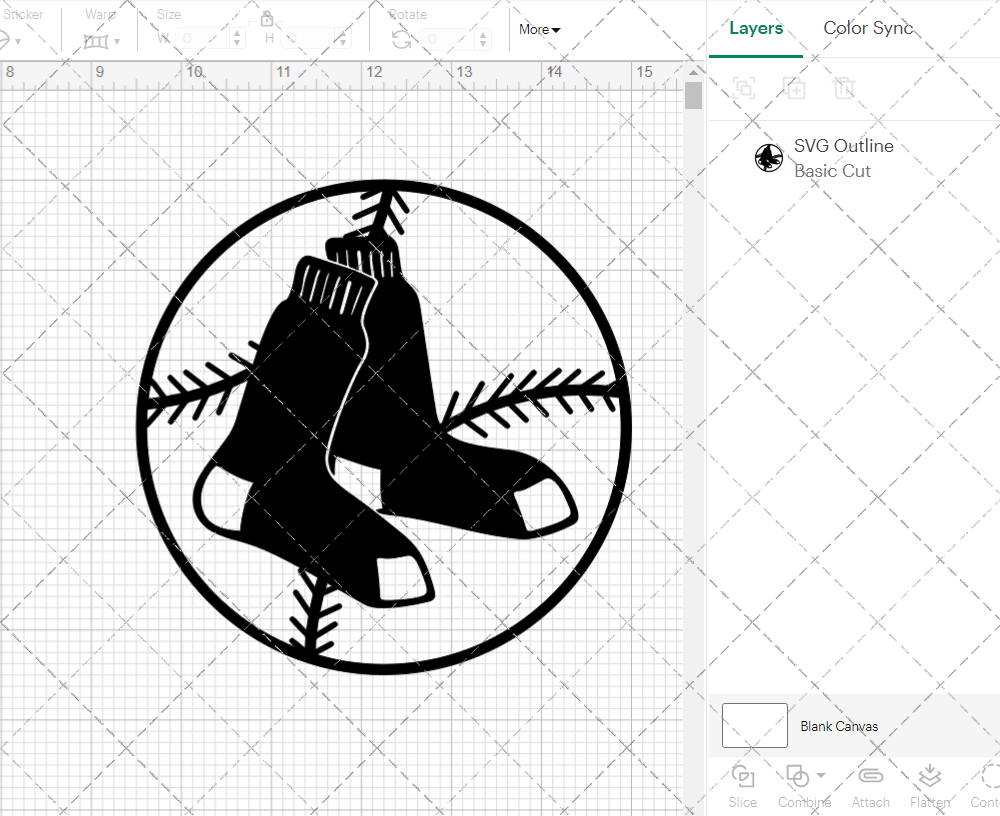Click the Combine tool icon

point(797,777)
